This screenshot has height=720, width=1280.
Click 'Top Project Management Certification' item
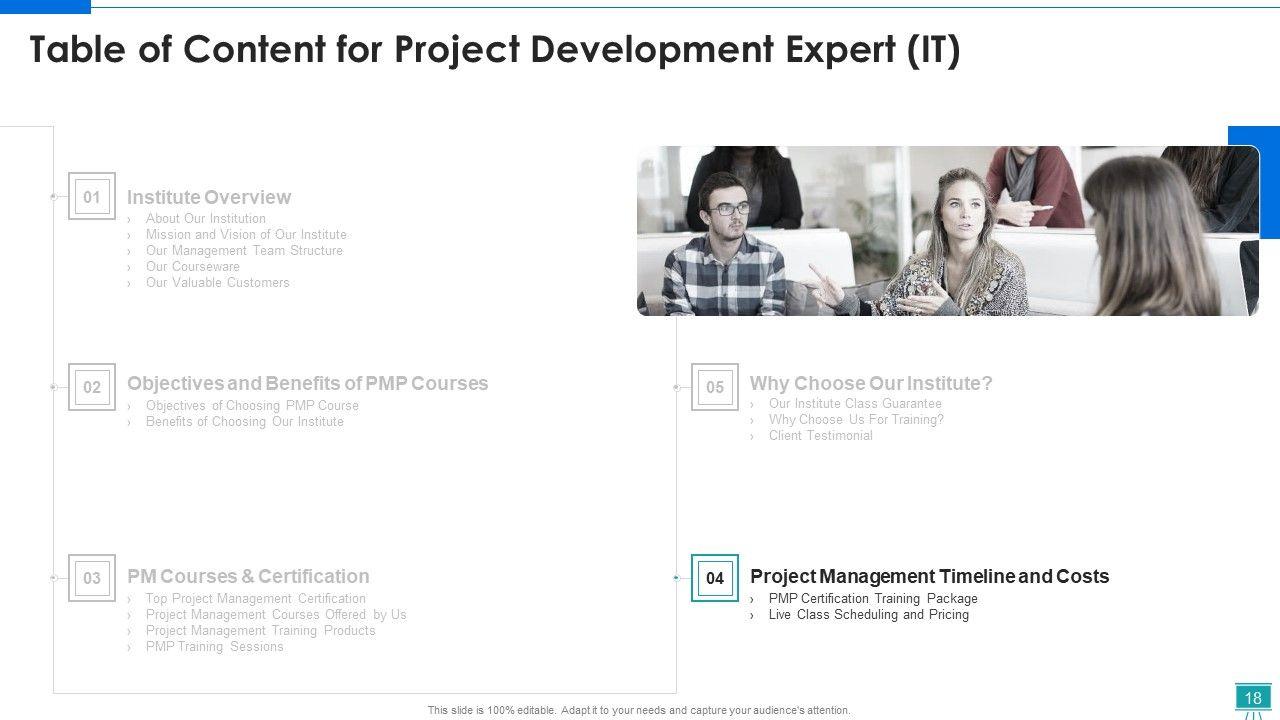[x=256, y=598]
